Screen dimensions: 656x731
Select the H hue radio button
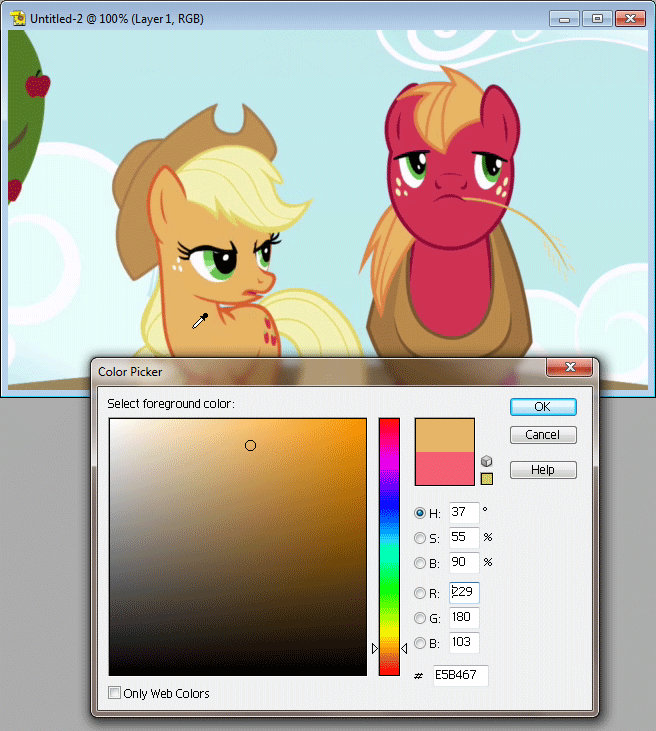coord(420,513)
